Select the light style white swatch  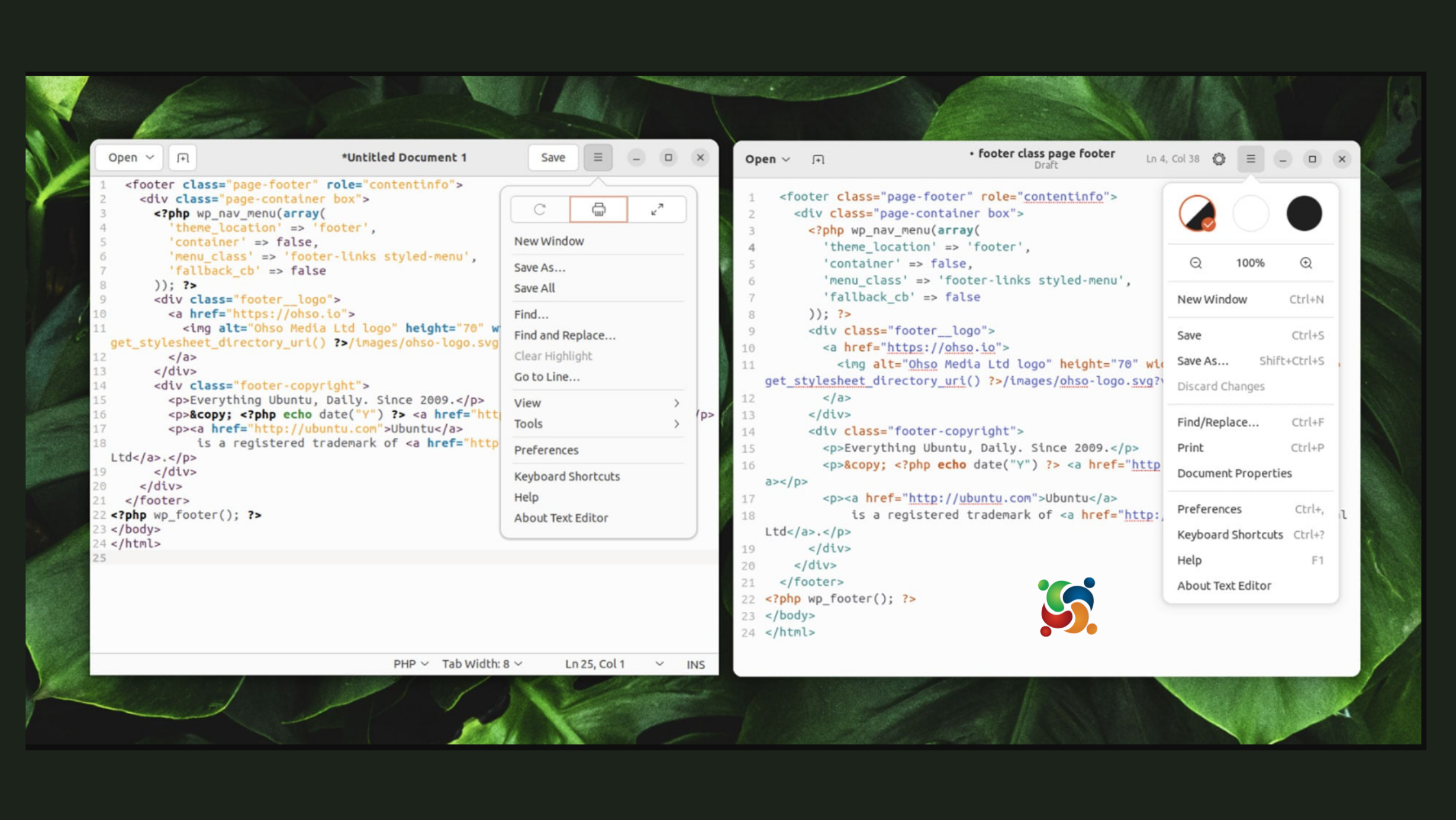(1251, 213)
